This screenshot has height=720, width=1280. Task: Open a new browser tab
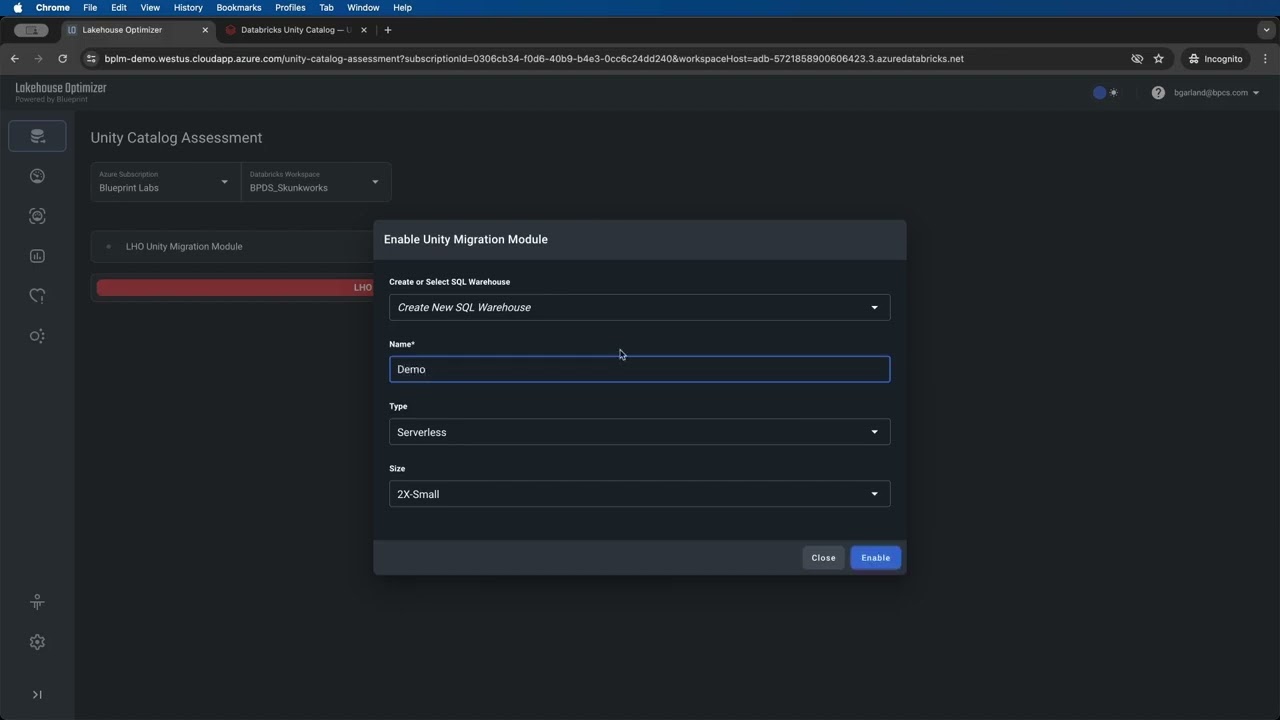[388, 30]
